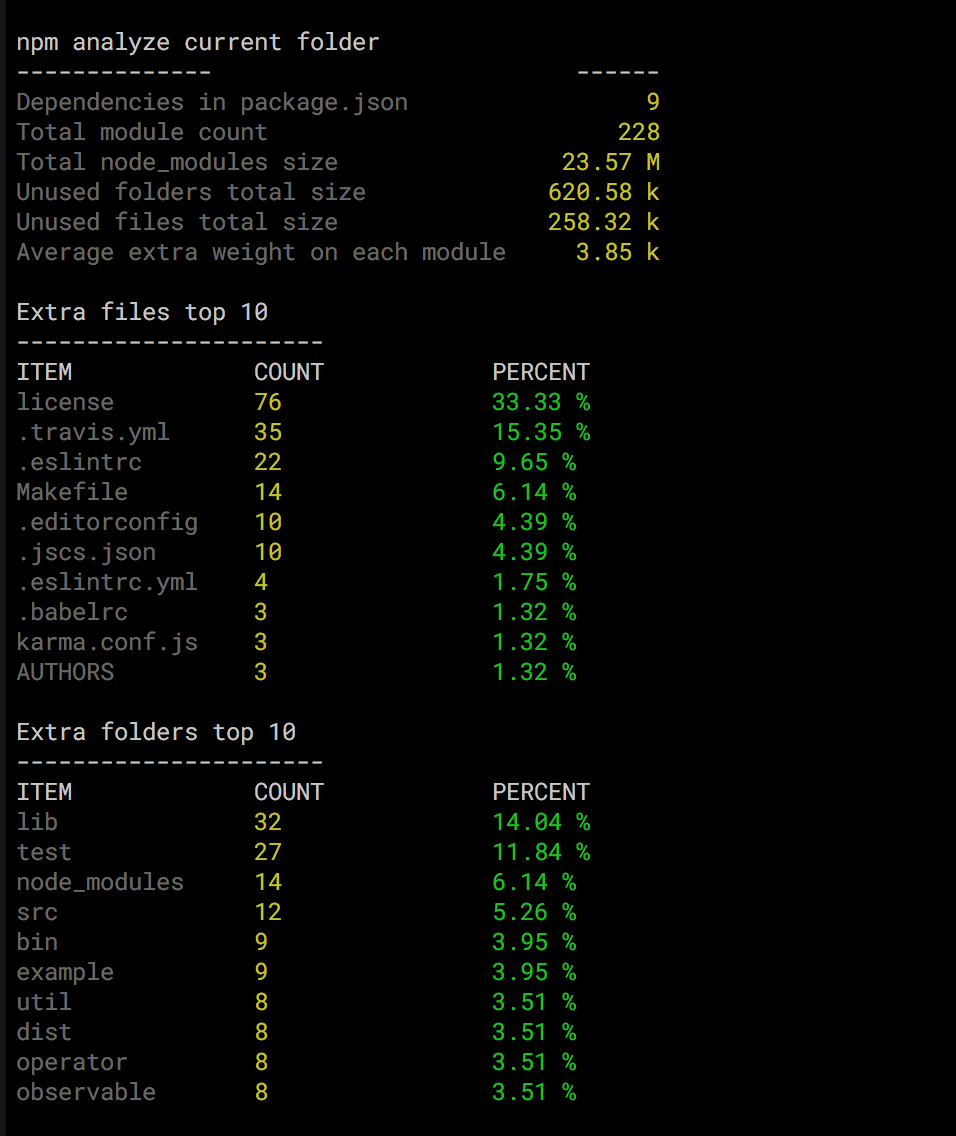Image resolution: width=956 pixels, height=1136 pixels.
Task: Select the 11.84 % percentage
Action: pos(541,853)
